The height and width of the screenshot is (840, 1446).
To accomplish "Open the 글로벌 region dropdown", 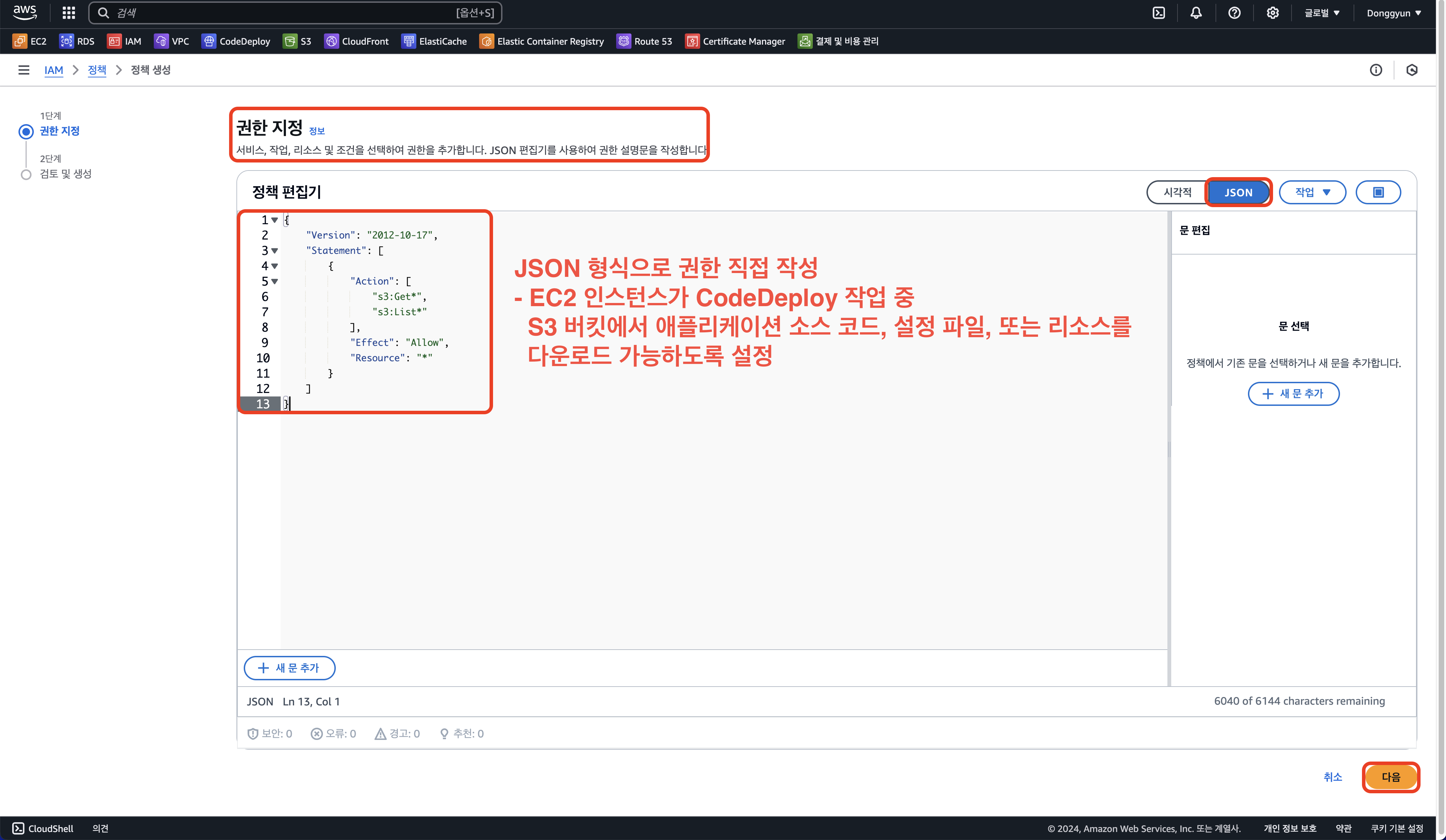I will 1322,13.
